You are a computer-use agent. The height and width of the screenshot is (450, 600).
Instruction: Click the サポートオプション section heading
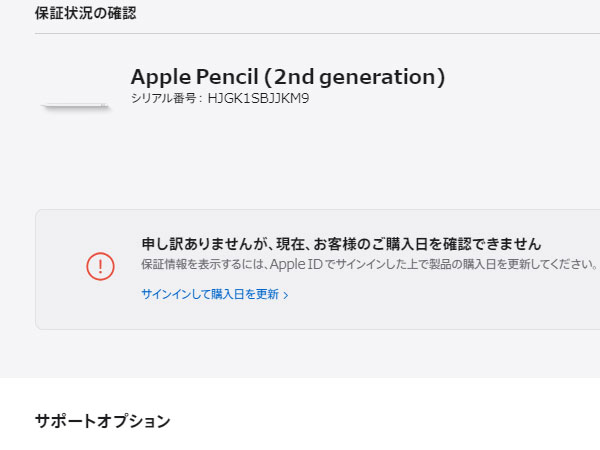tap(102, 421)
